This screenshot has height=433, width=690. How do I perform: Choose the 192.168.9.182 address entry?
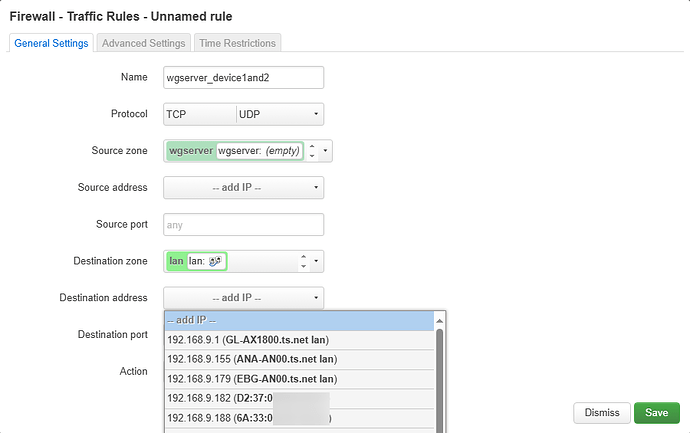point(299,398)
